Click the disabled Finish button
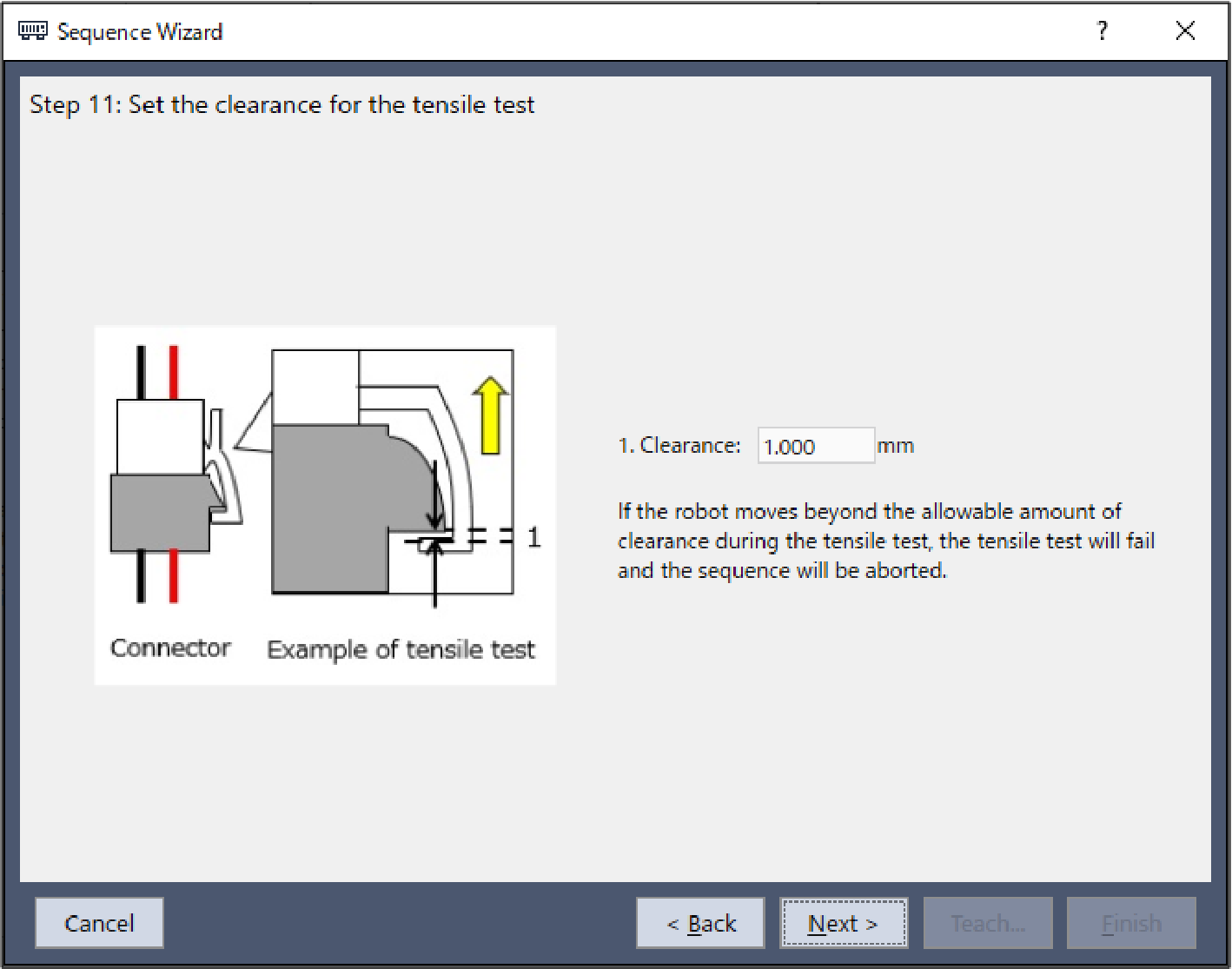Screen dimensions: 1232x969 (1131, 923)
